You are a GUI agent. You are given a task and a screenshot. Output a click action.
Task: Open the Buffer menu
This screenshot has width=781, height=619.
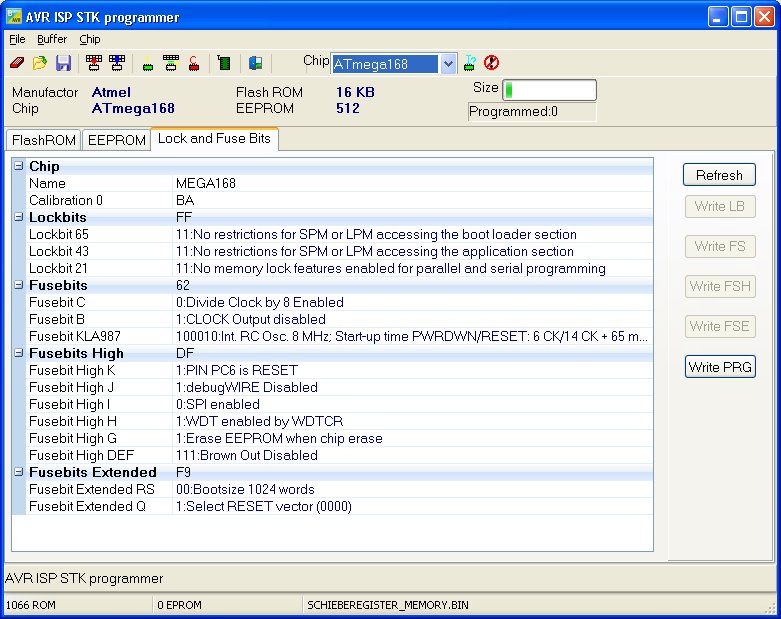click(x=52, y=39)
